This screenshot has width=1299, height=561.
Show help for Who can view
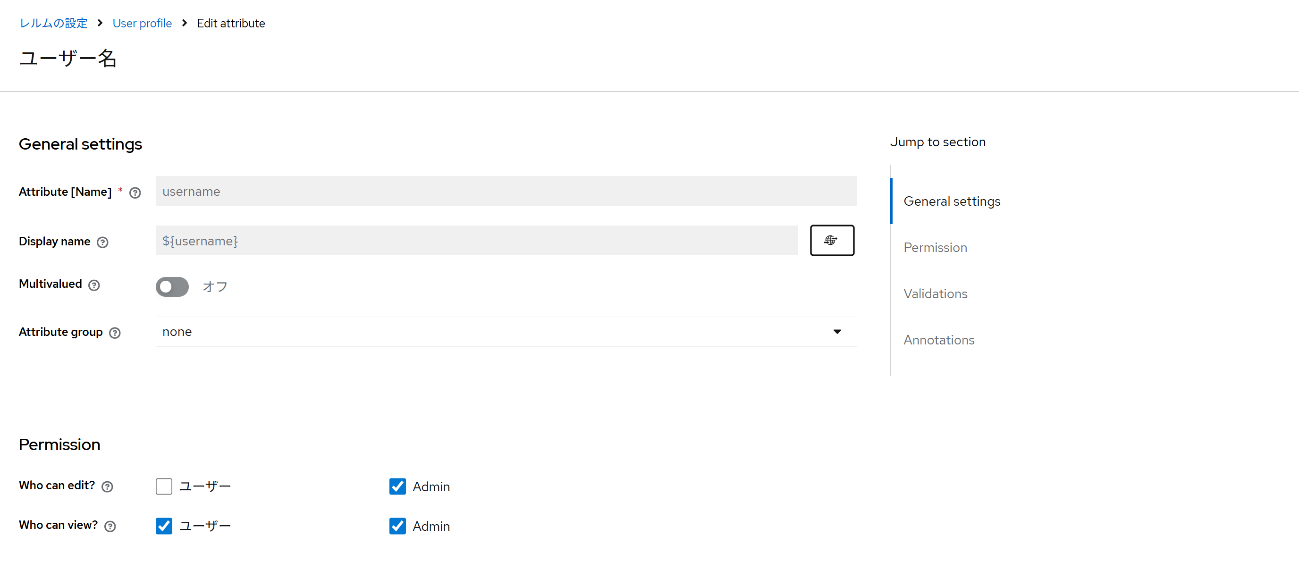[x=110, y=526]
